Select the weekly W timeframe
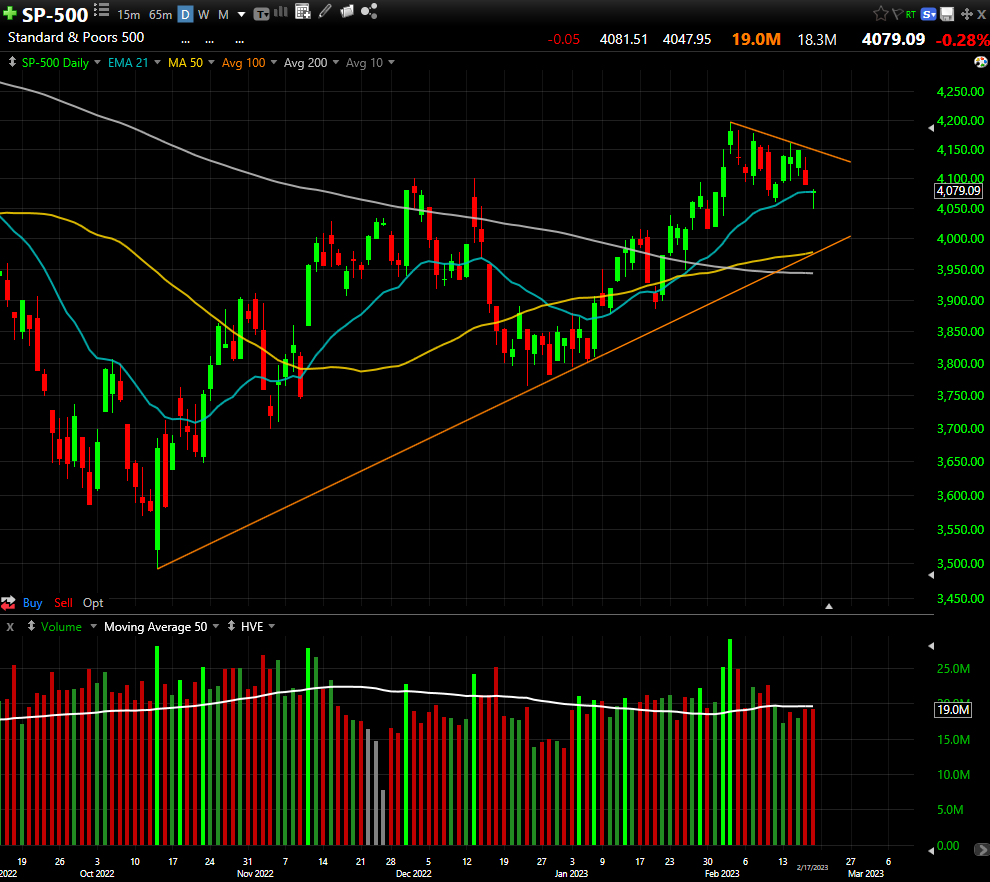The image size is (990, 882). point(203,15)
